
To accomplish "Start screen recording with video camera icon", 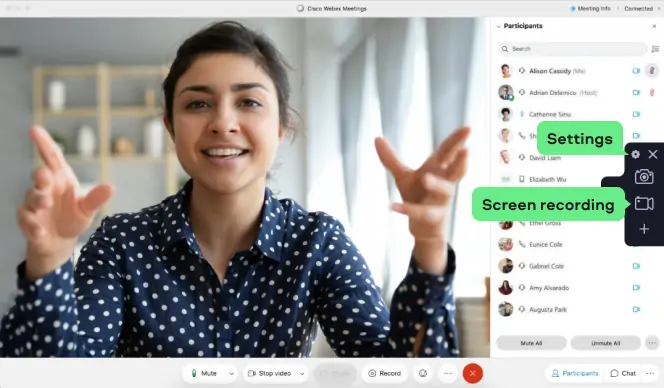I will tap(644, 203).
